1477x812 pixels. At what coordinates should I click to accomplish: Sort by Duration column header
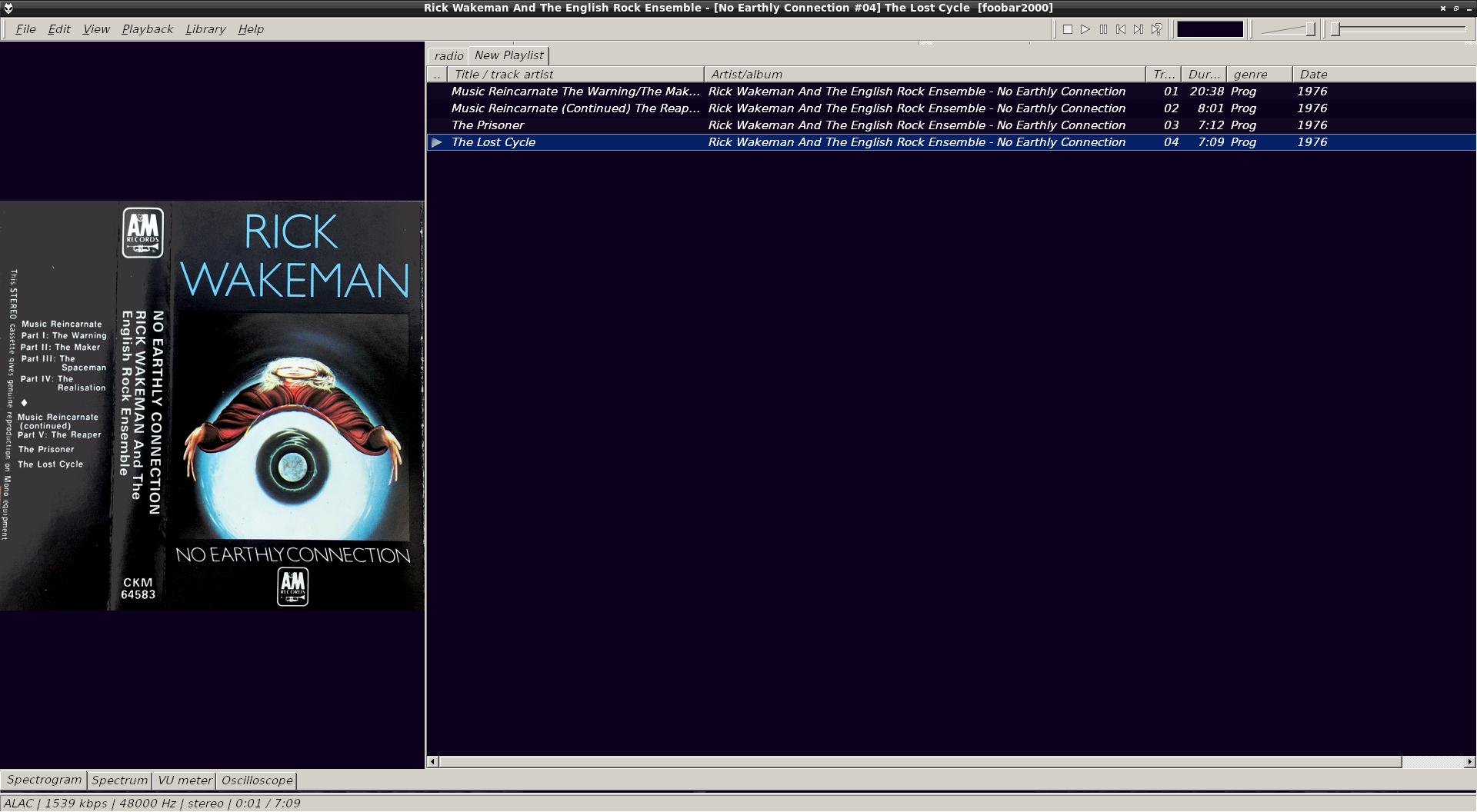1204,75
